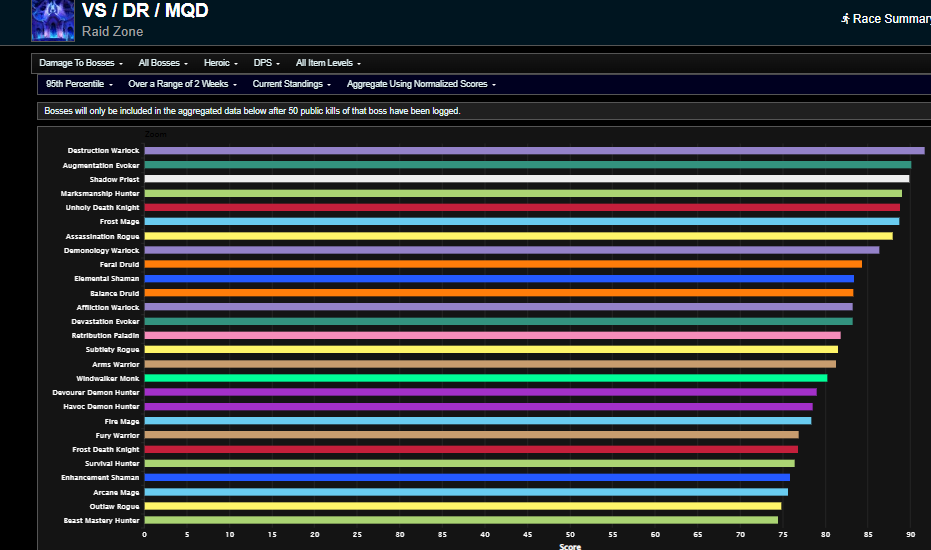
Task: Expand Aggregate Using Normalized Scores dropdown
Action: [422, 84]
